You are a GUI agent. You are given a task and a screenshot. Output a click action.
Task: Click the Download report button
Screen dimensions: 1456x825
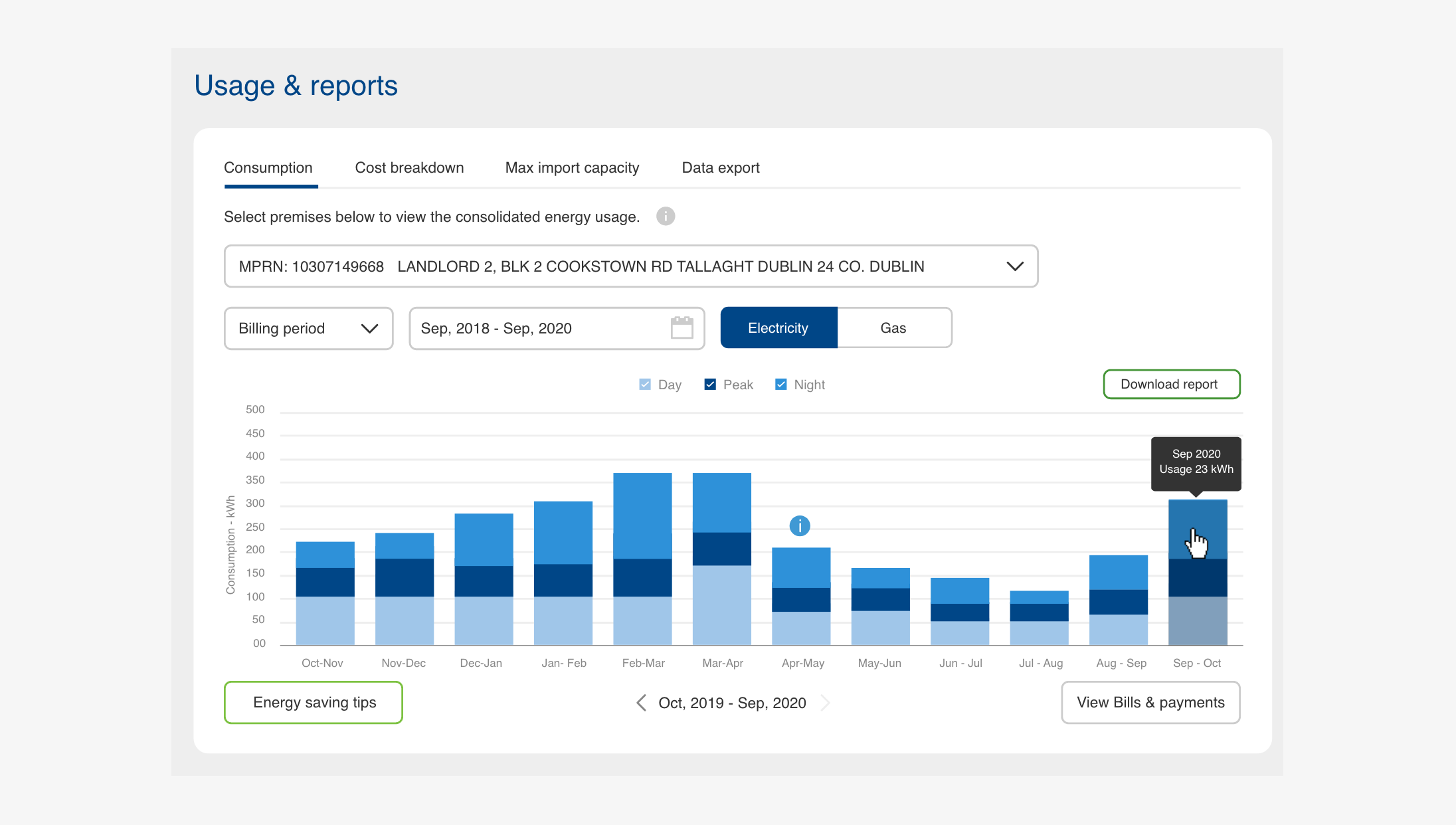click(x=1171, y=385)
